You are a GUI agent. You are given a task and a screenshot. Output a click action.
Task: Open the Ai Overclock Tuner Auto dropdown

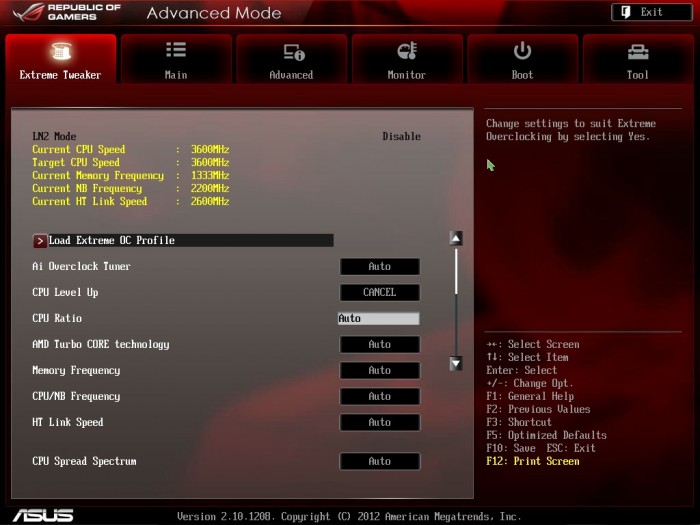379,267
